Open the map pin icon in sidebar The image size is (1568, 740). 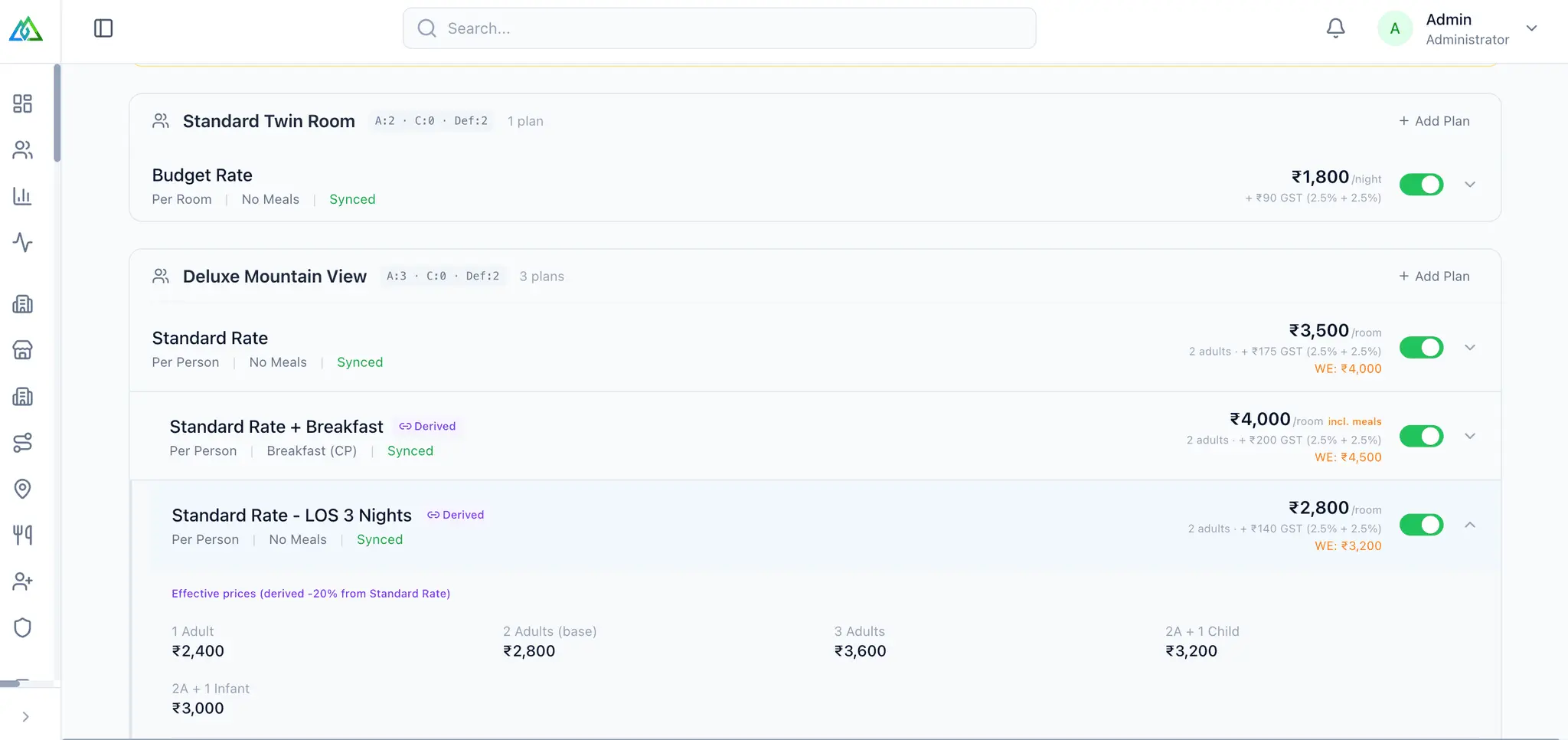23,489
